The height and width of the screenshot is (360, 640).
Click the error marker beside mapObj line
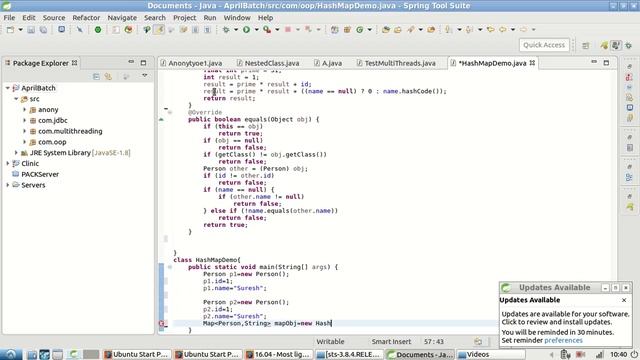pos(162,323)
